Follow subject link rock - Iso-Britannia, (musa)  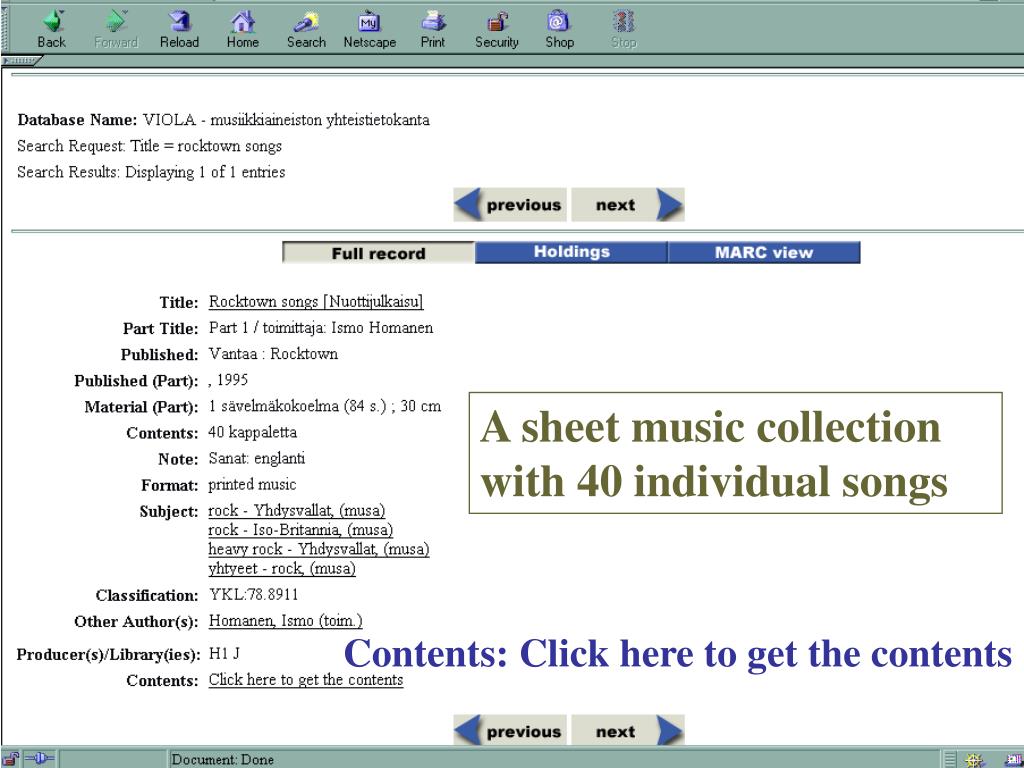click(x=300, y=530)
